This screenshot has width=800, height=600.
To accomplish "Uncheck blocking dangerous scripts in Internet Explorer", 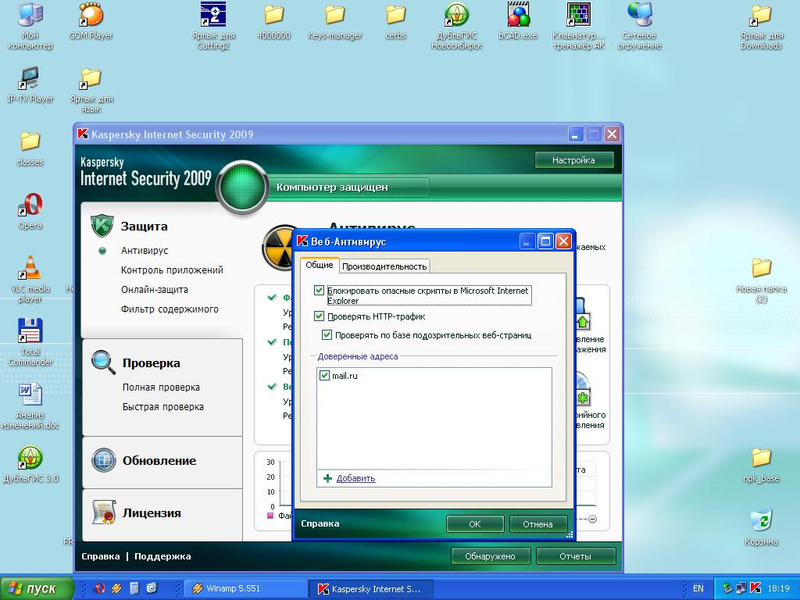I will (320, 290).
